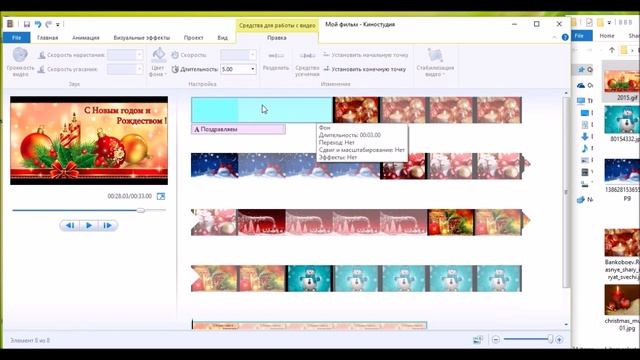Collapse the ribbon with the chevron
The image size is (640, 360).
pos(554,37)
